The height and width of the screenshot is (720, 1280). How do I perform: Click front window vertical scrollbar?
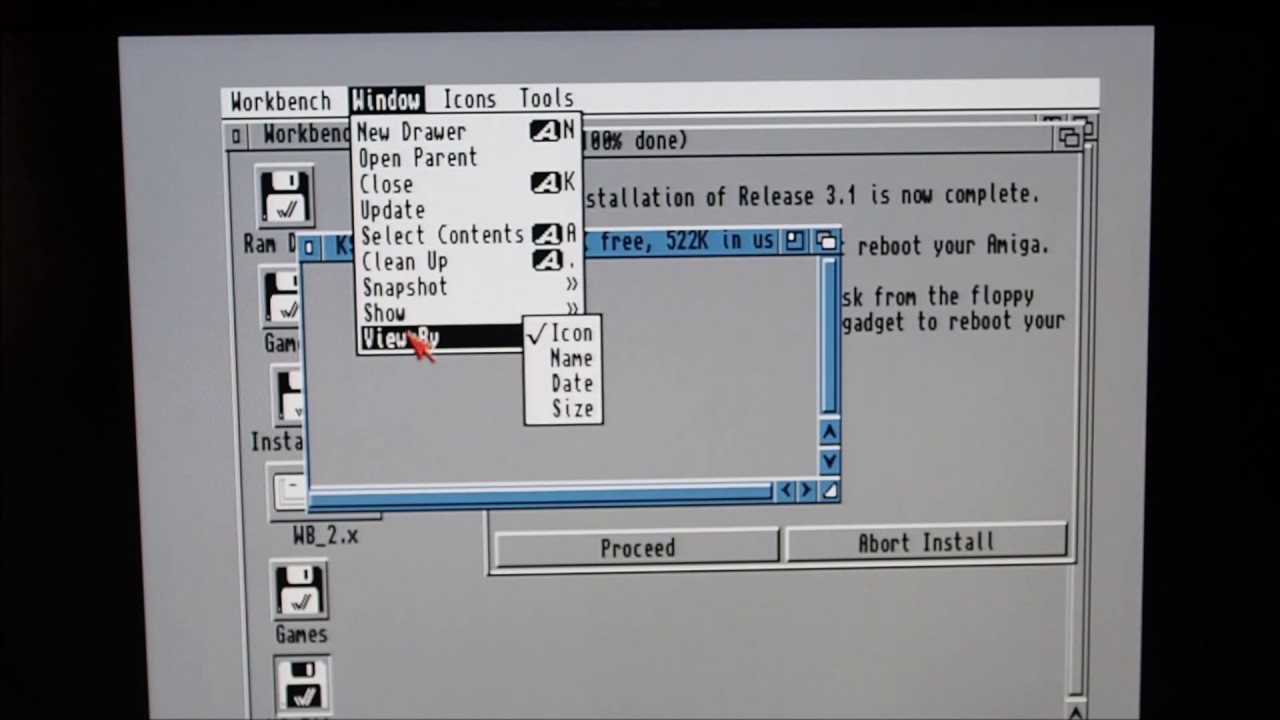(829, 337)
